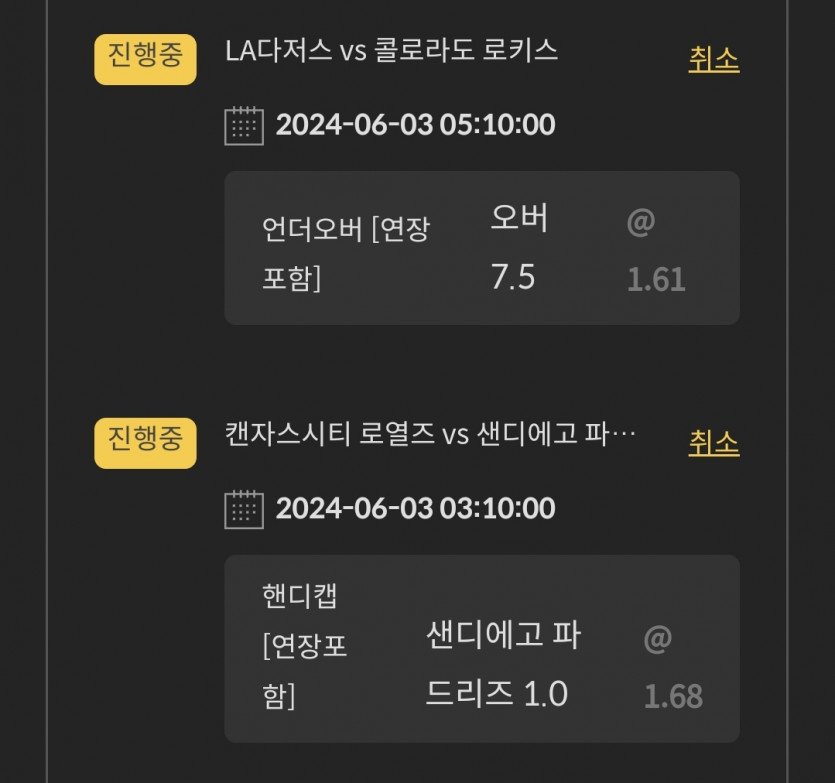The width and height of the screenshot is (835, 783).
Task: Select the 2024-06-03 05:10:00 date text
Action: point(415,125)
